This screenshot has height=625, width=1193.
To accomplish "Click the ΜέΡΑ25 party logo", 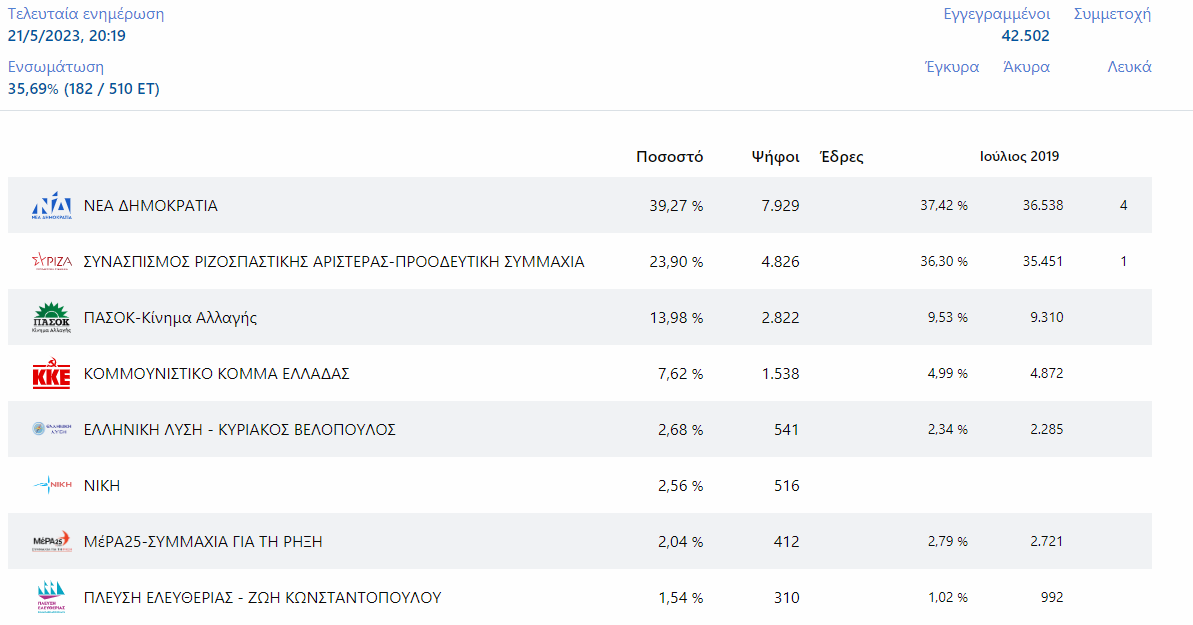I will pyautogui.click(x=52, y=542).
